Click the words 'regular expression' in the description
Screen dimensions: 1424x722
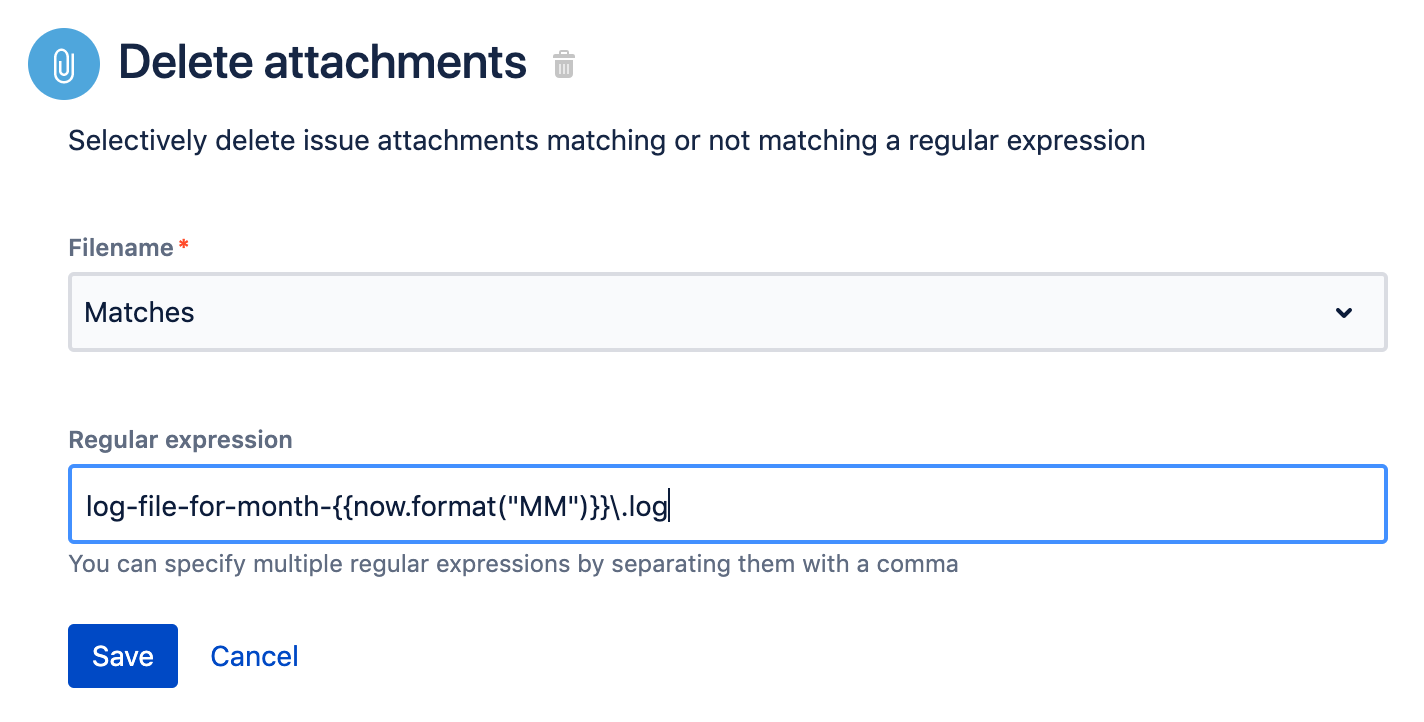(x=1026, y=140)
